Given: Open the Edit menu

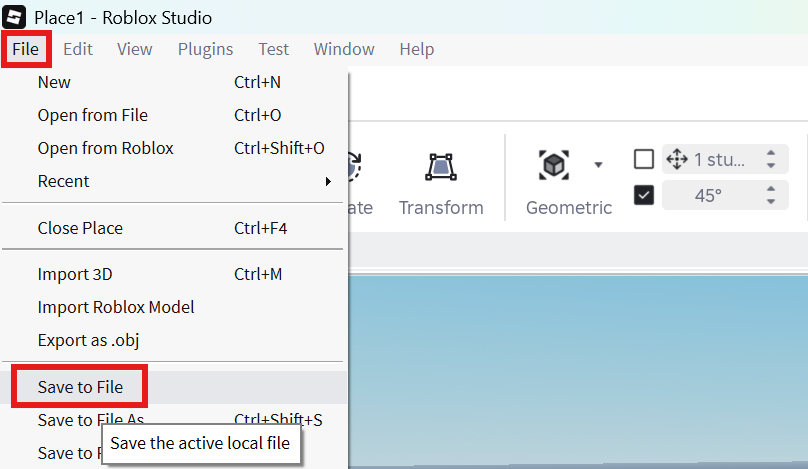Looking at the screenshot, I should [x=78, y=49].
